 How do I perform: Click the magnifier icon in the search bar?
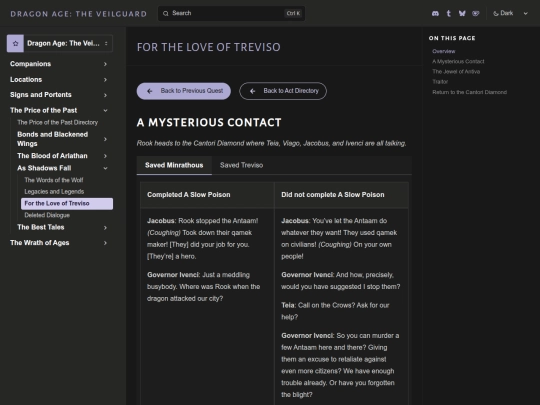pyautogui.click(x=166, y=13)
